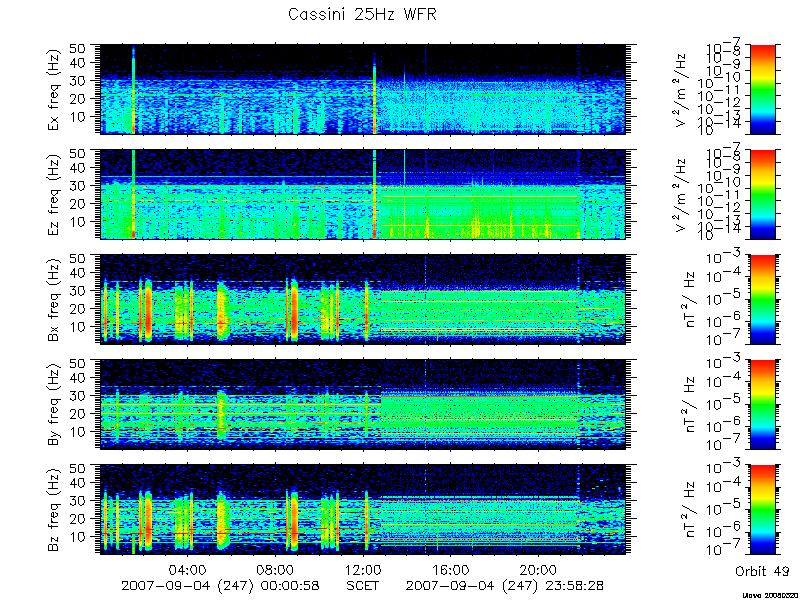Click the Ex spectrogram color bar
Image resolution: width=800 pixels, height=600 pixels.
pyautogui.click(x=762, y=89)
